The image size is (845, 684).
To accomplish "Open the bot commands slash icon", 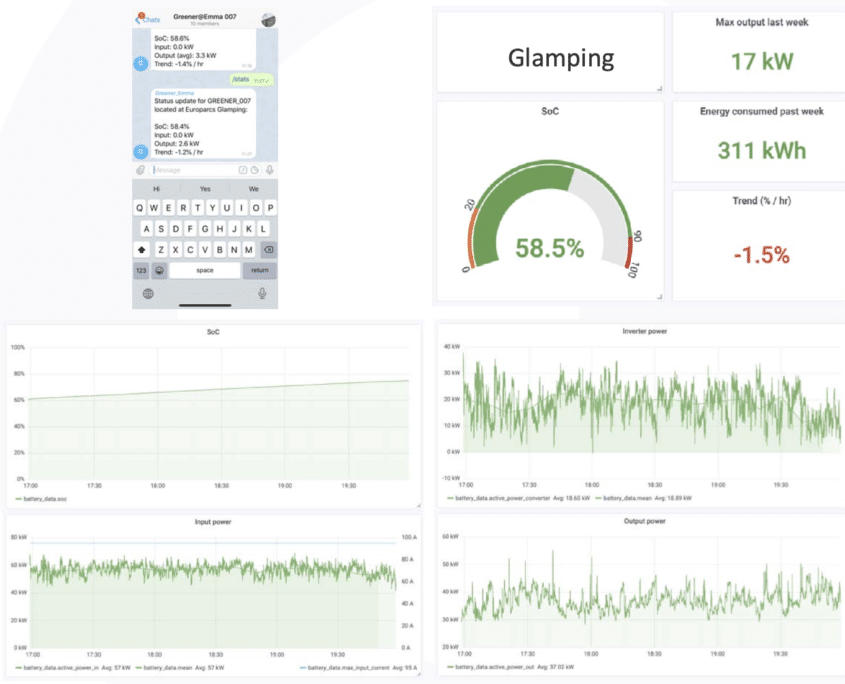I will point(243,170).
